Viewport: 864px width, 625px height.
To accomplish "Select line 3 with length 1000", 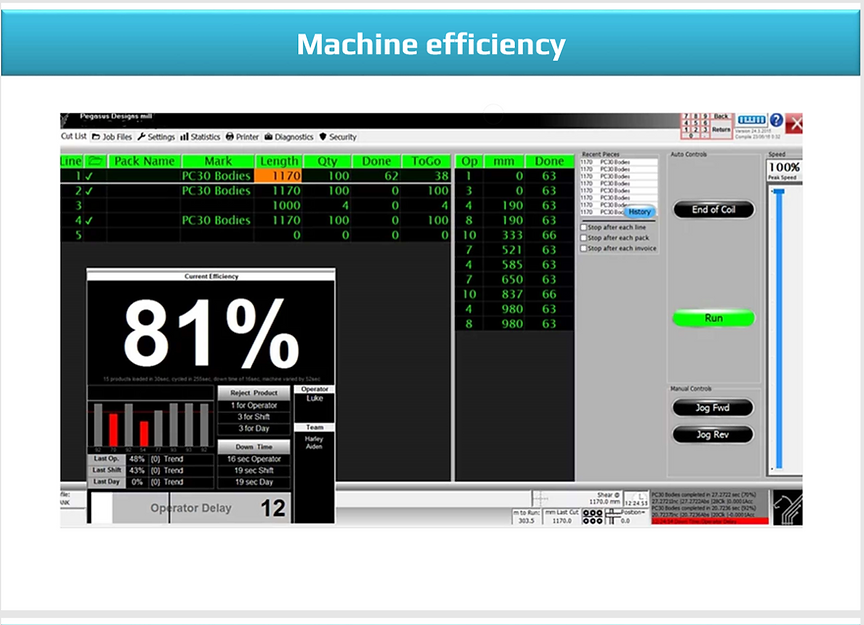I will [255, 206].
